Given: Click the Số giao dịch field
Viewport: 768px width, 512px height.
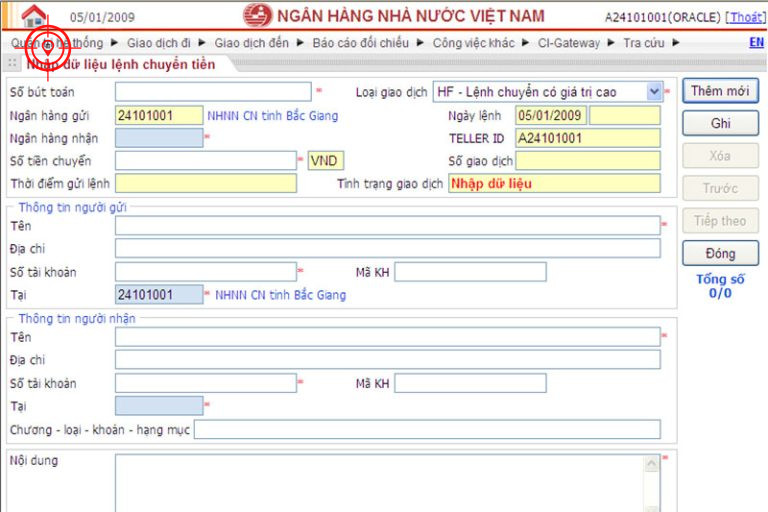Looking at the screenshot, I should [x=588, y=161].
